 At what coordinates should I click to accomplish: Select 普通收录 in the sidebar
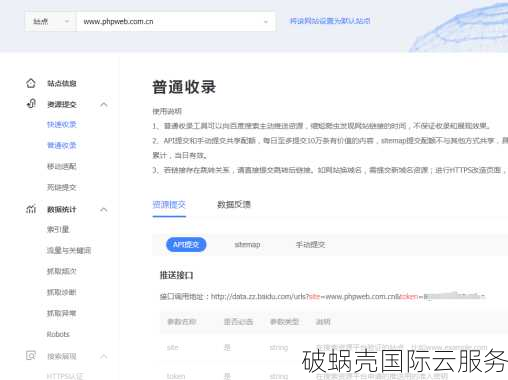(x=62, y=145)
